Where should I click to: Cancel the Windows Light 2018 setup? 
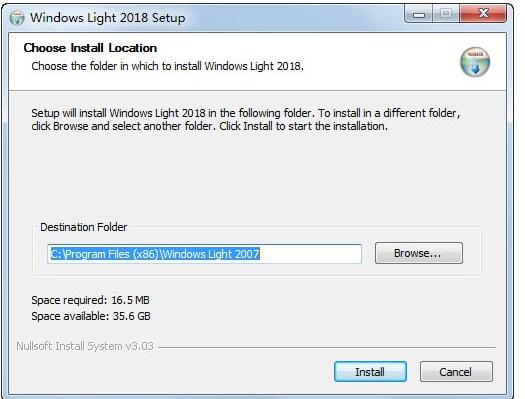coord(456,372)
